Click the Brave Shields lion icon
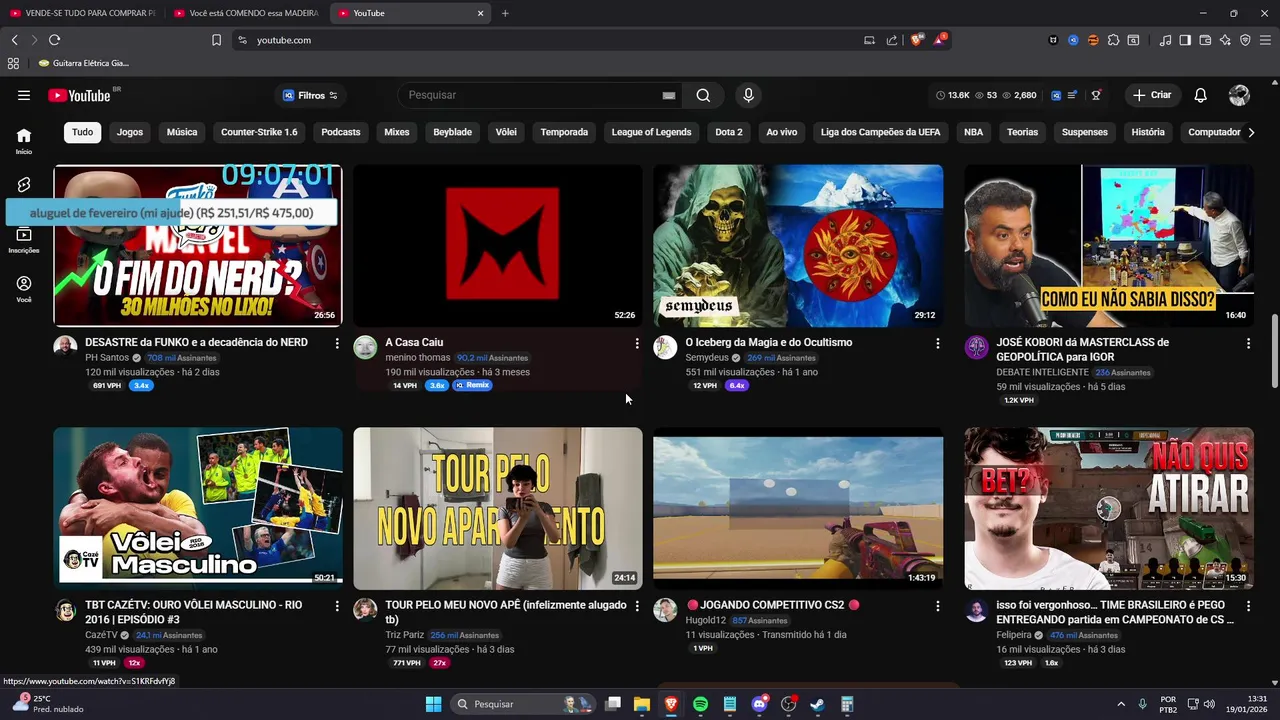The width and height of the screenshot is (1280, 720). (917, 40)
